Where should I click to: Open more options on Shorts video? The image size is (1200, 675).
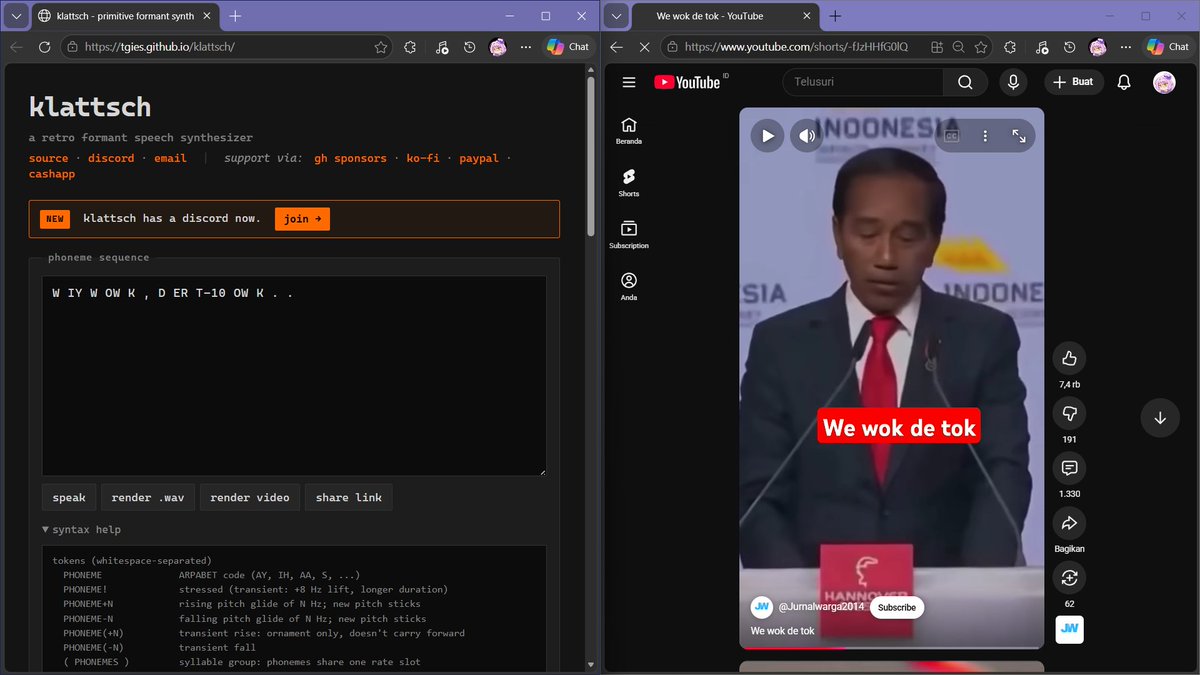[x=985, y=136]
